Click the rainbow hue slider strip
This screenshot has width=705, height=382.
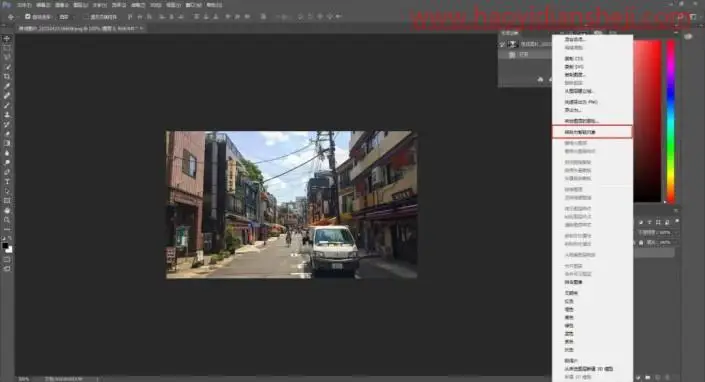pos(670,121)
